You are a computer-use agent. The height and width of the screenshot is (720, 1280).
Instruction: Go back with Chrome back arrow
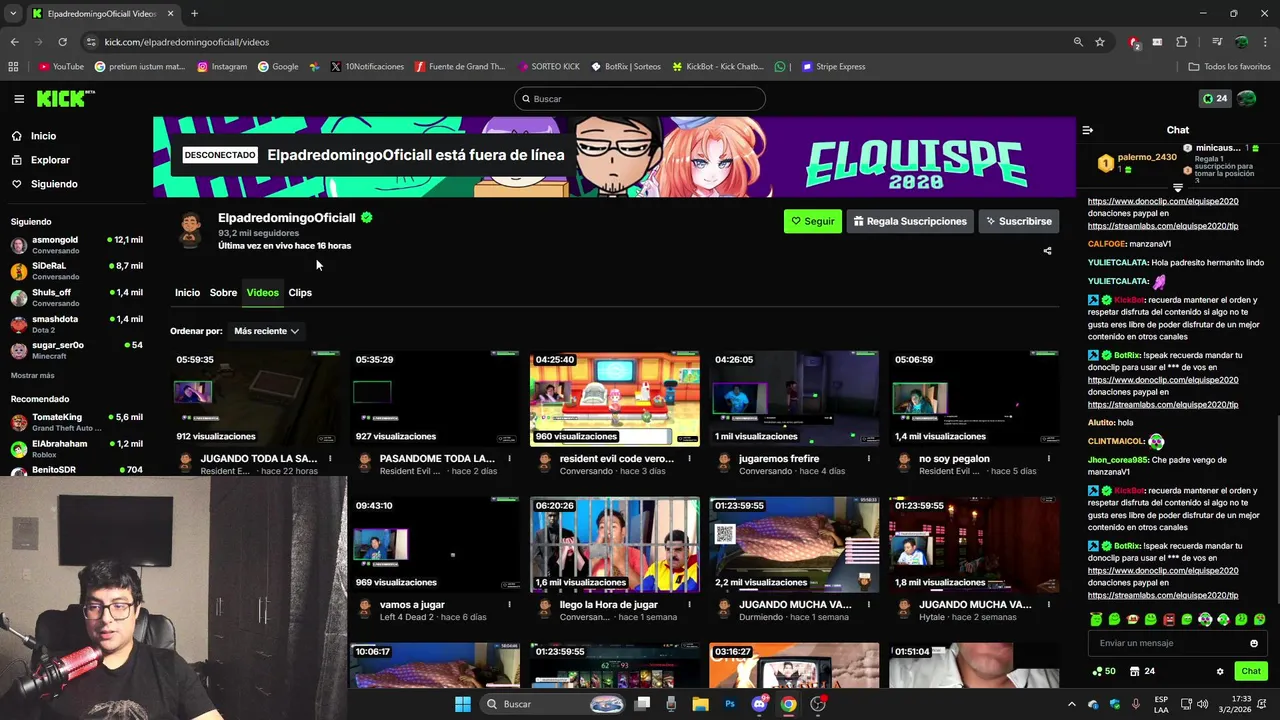[14, 42]
